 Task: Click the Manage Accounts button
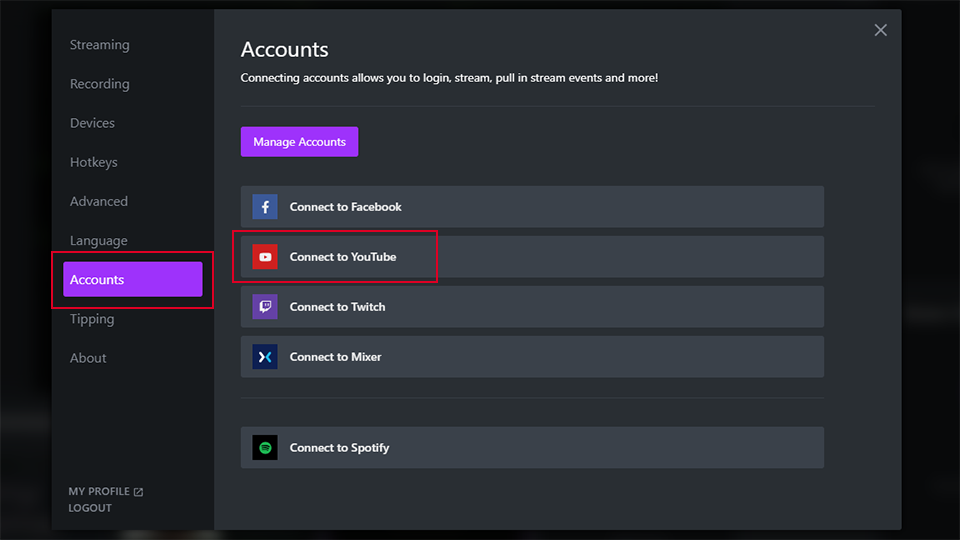point(299,141)
